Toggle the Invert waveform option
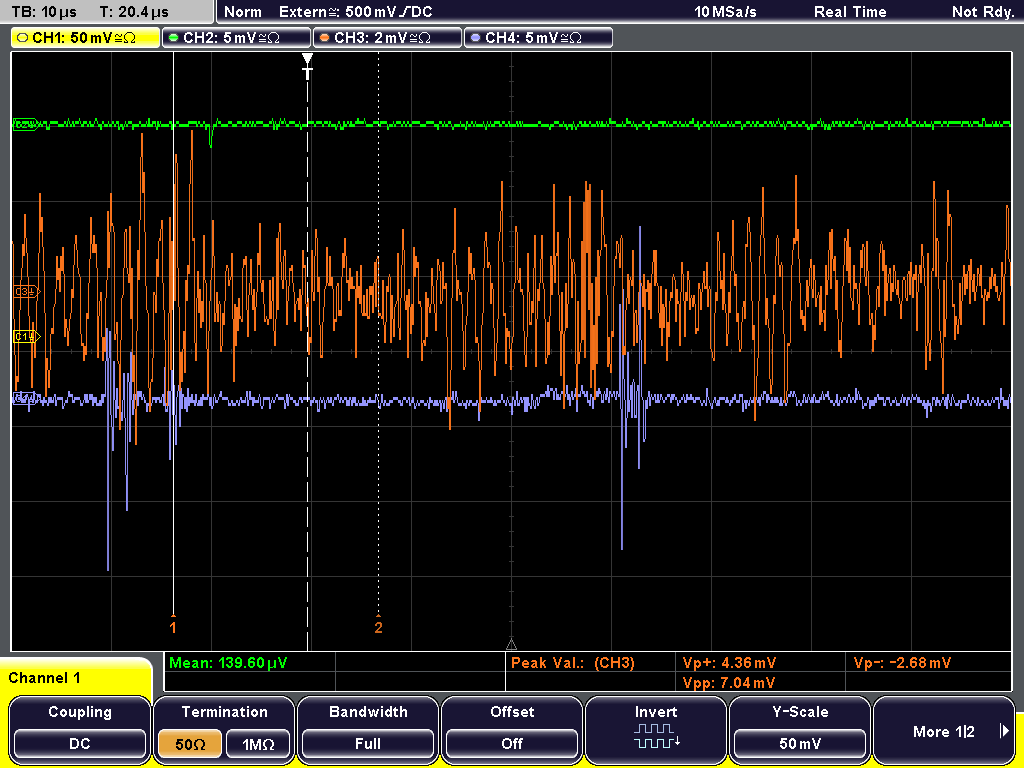 click(656, 729)
